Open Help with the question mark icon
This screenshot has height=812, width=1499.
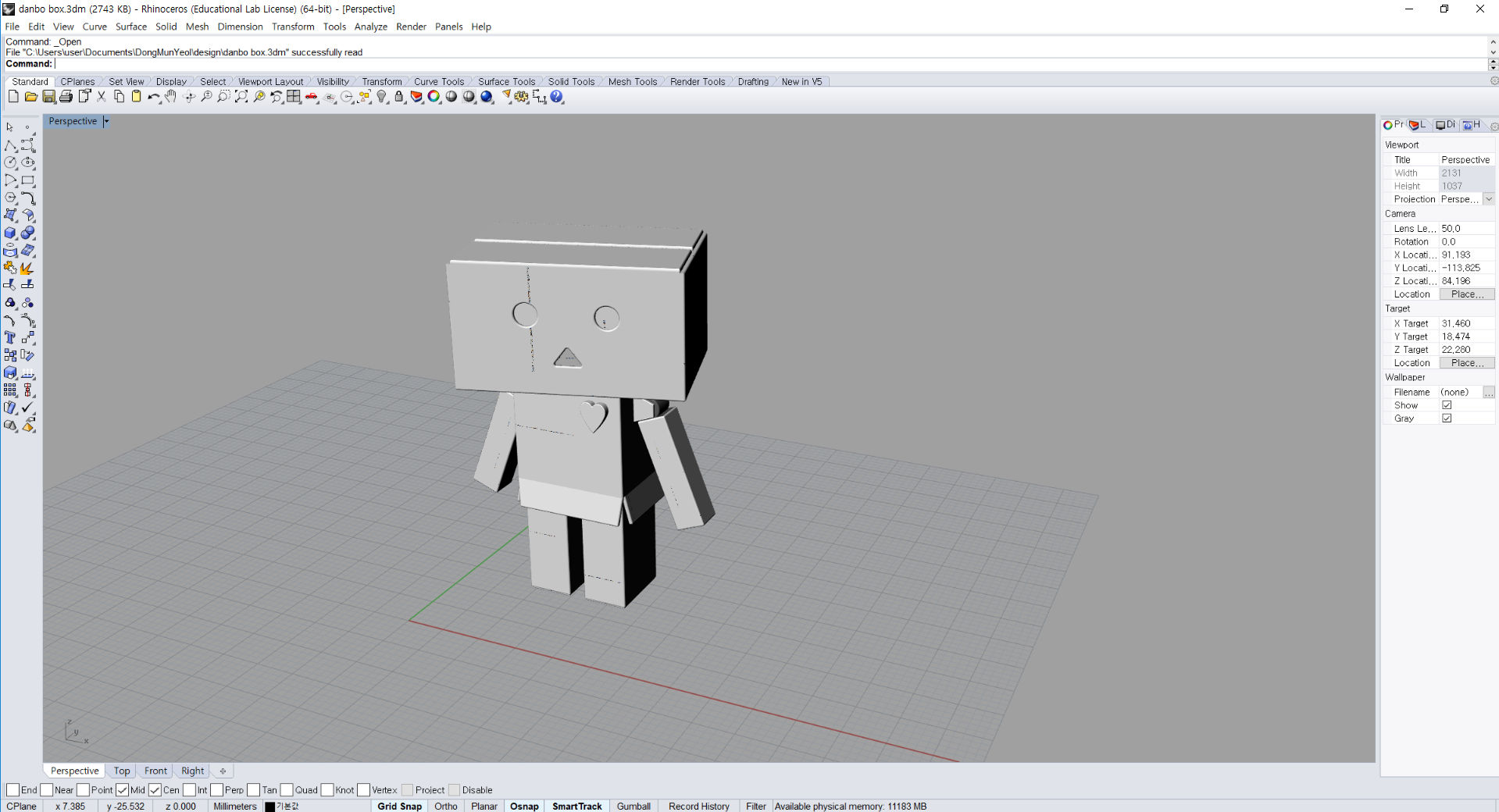tap(557, 97)
